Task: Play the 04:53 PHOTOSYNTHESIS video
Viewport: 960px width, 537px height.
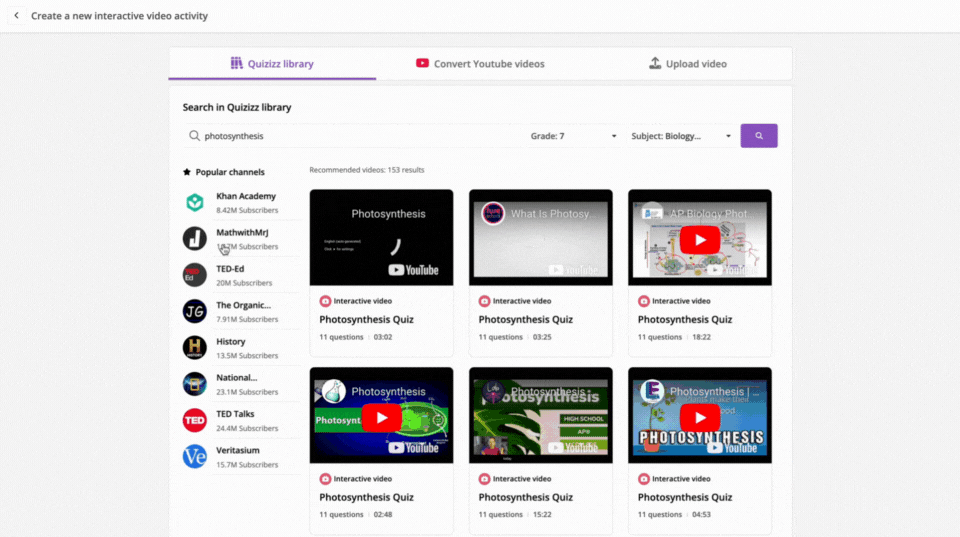Action: point(700,418)
